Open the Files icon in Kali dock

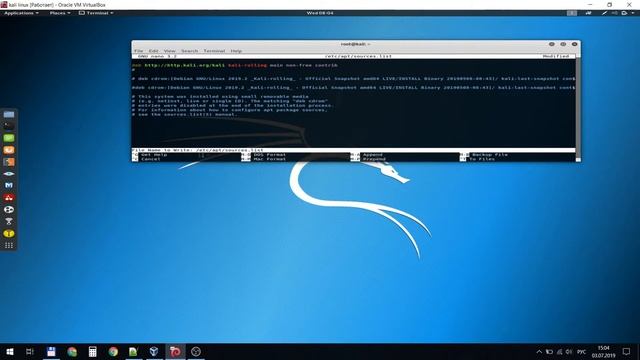click(x=9, y=115)
